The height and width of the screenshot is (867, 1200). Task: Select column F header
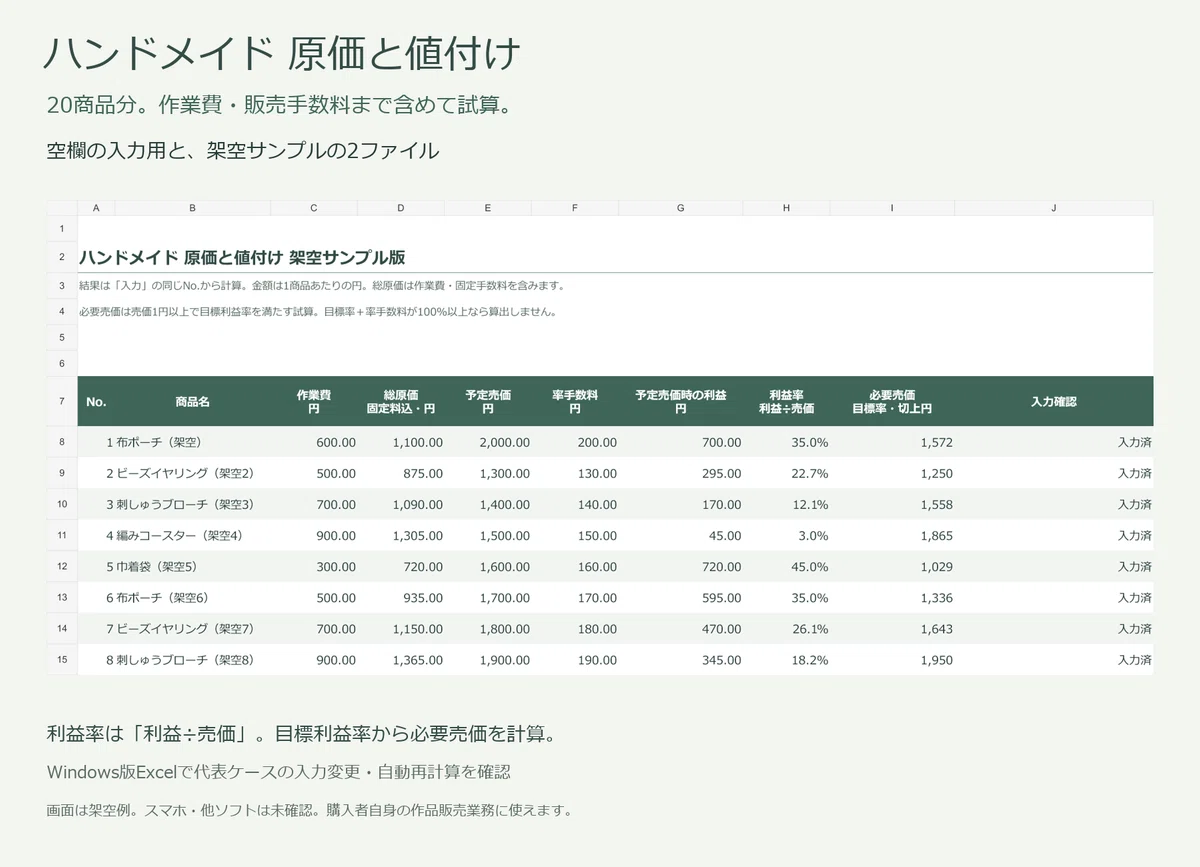click(574, 208)
